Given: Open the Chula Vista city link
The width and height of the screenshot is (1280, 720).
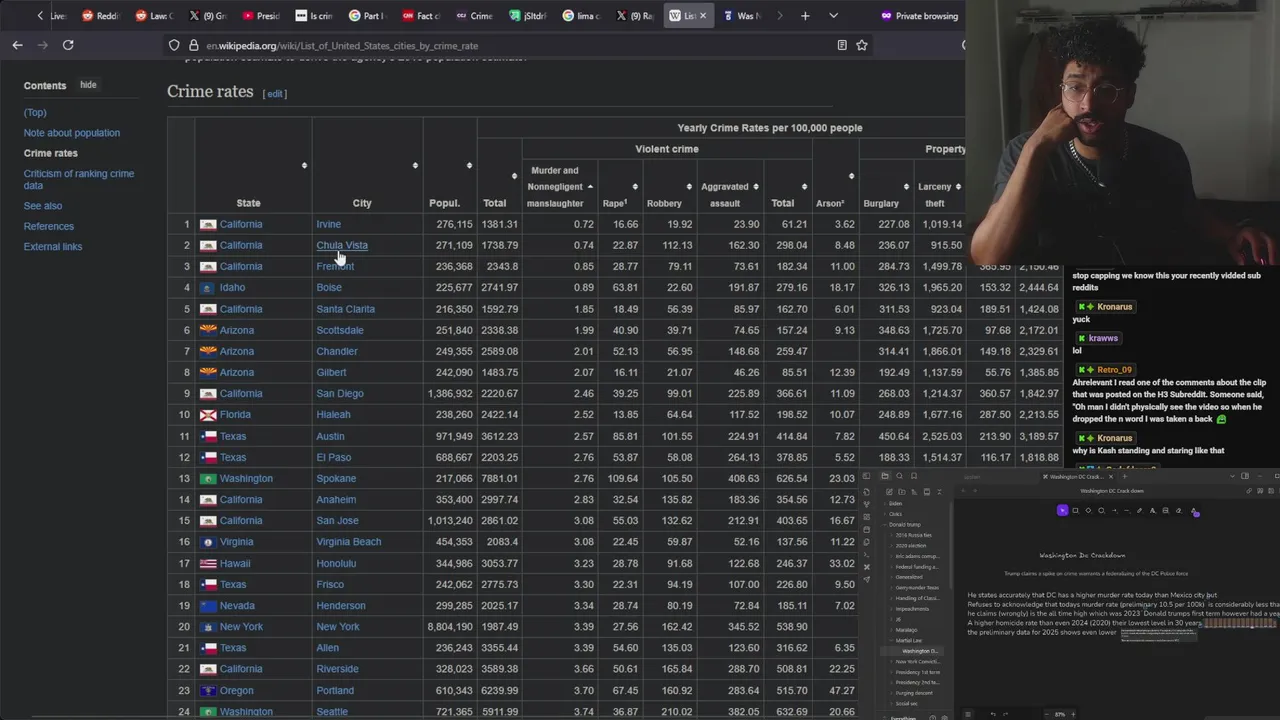Looking at the screenshot, I should (x=342, y=245).
